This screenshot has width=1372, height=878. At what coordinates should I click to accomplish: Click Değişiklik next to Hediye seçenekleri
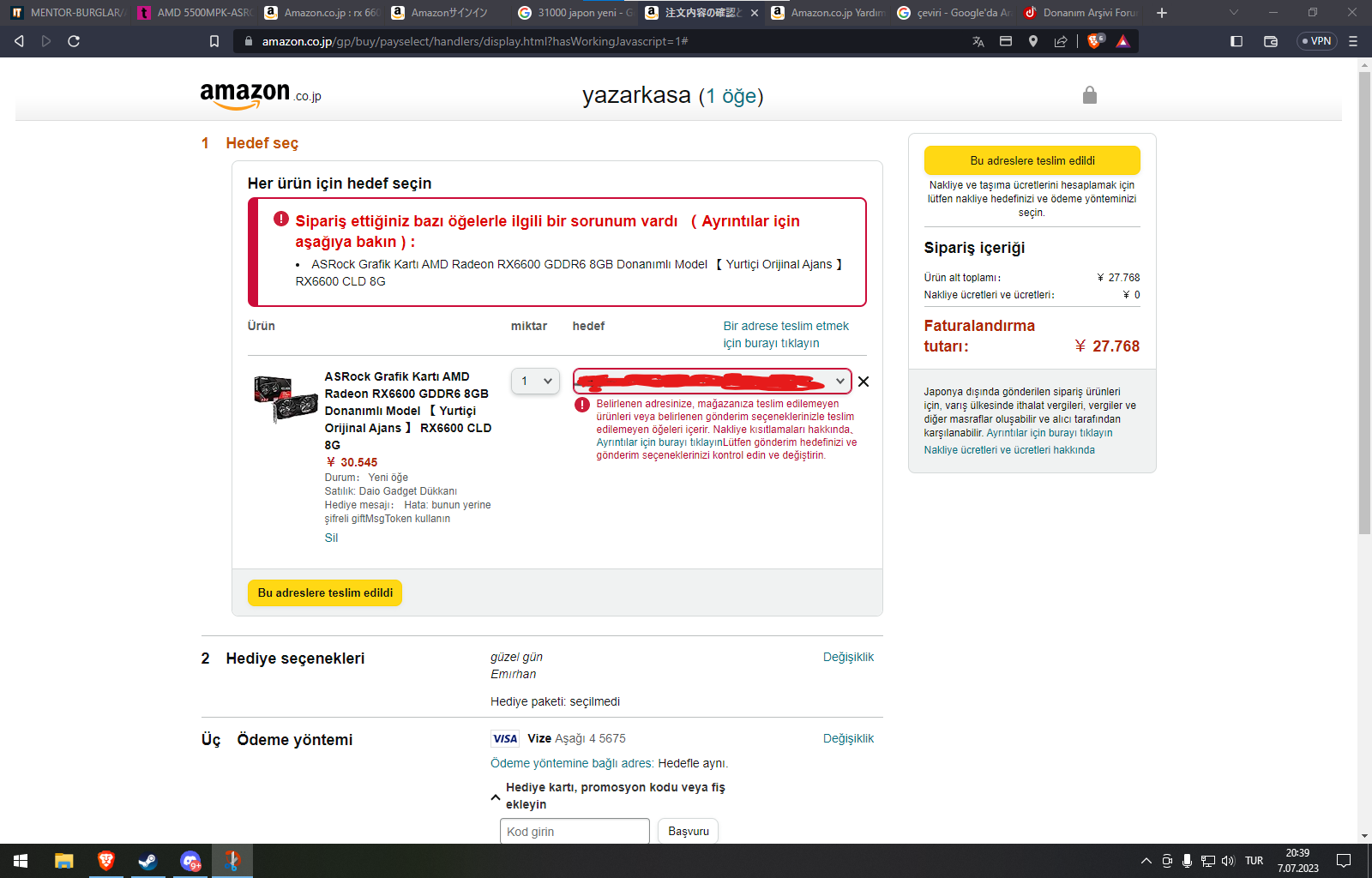pos(848,657)
